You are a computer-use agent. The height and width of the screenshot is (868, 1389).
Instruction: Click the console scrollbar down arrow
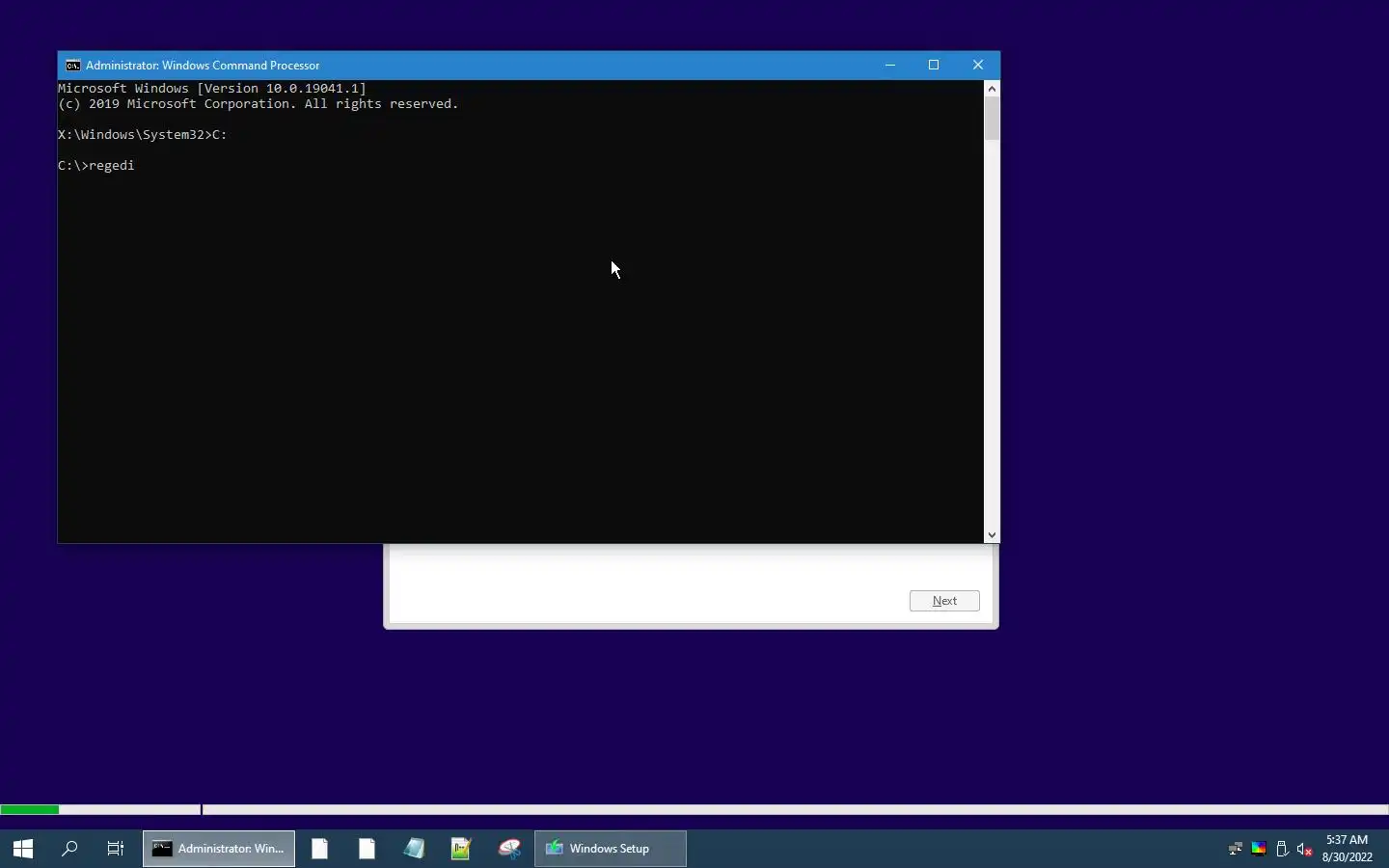click(x=993, y=535)
